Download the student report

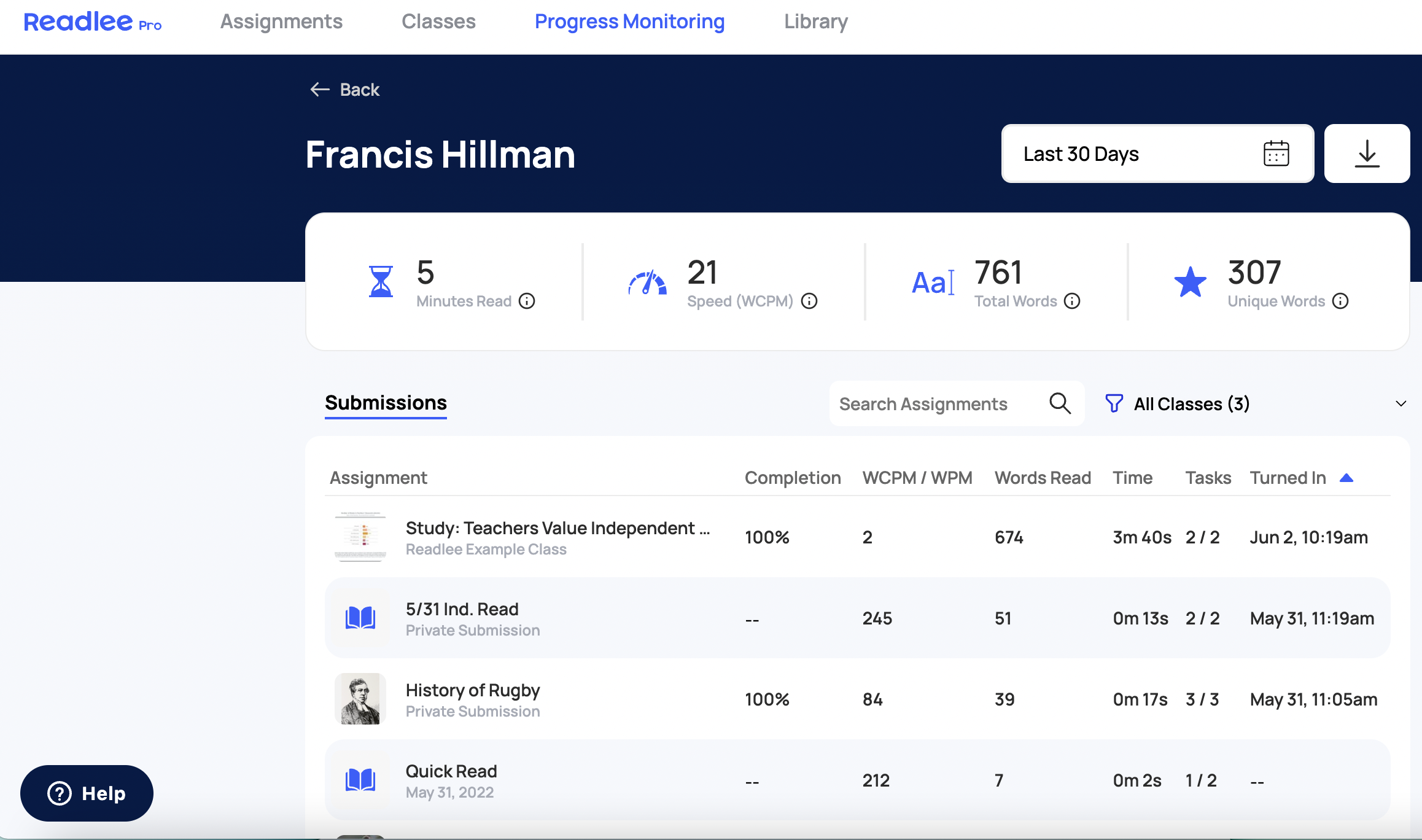pyautogui.click(x=1367, y=154)
